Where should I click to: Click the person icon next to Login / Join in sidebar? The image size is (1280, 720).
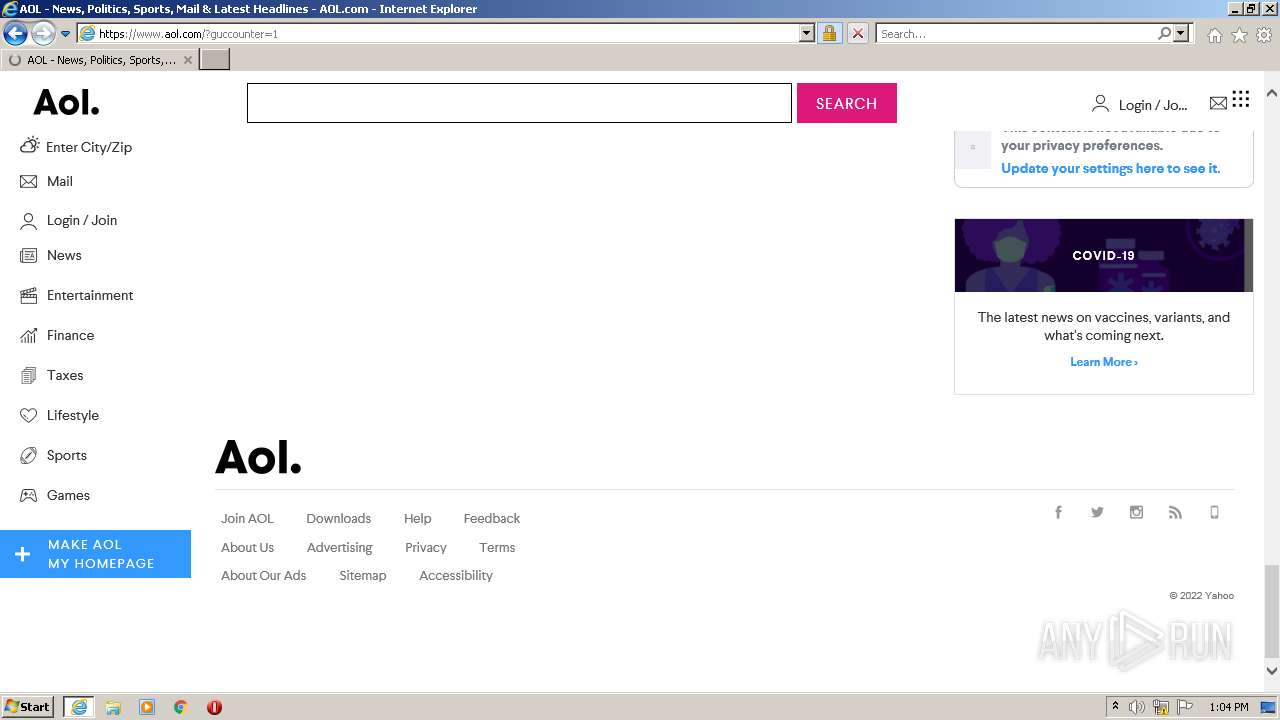point(29,220)
